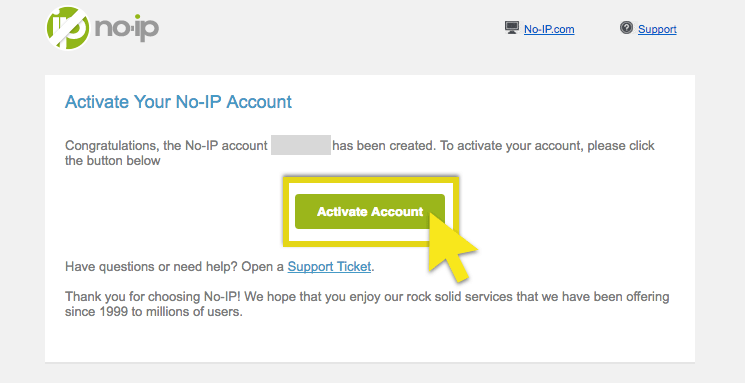This screenshot has width=745, height=383.
Task: Click the yellow arrow pointer graphic
Action: tap(451, 247)
